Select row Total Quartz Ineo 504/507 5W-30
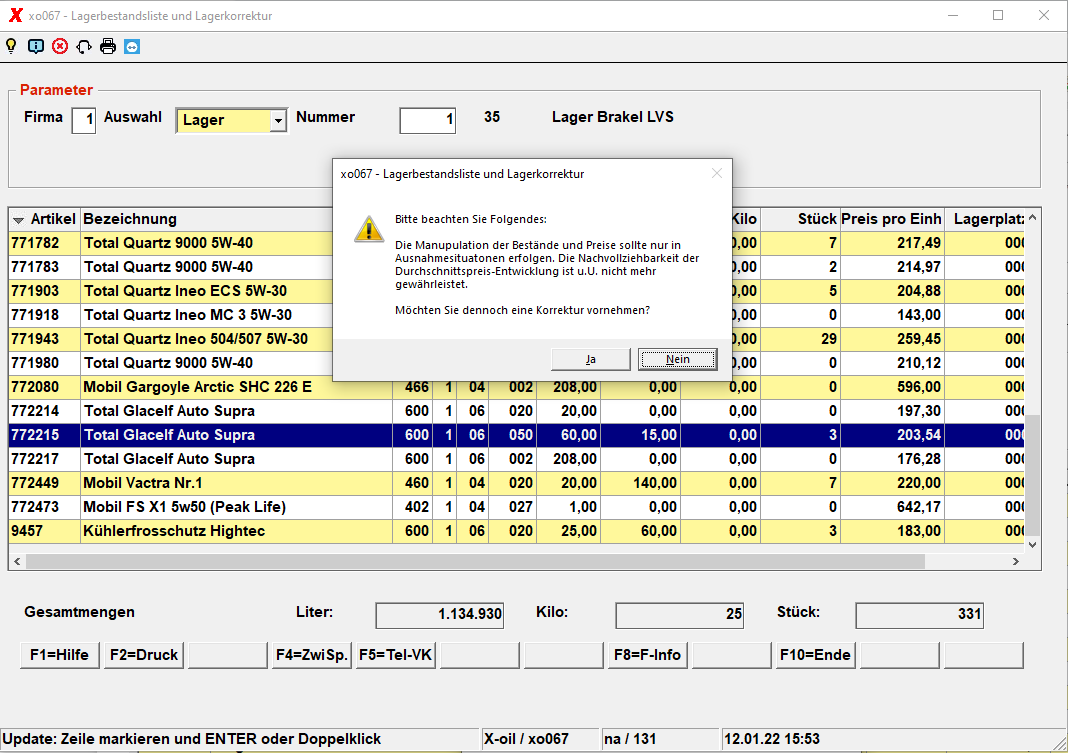Image resolution: width=1068 pixels, height=753 pixels. click(517, 339)
